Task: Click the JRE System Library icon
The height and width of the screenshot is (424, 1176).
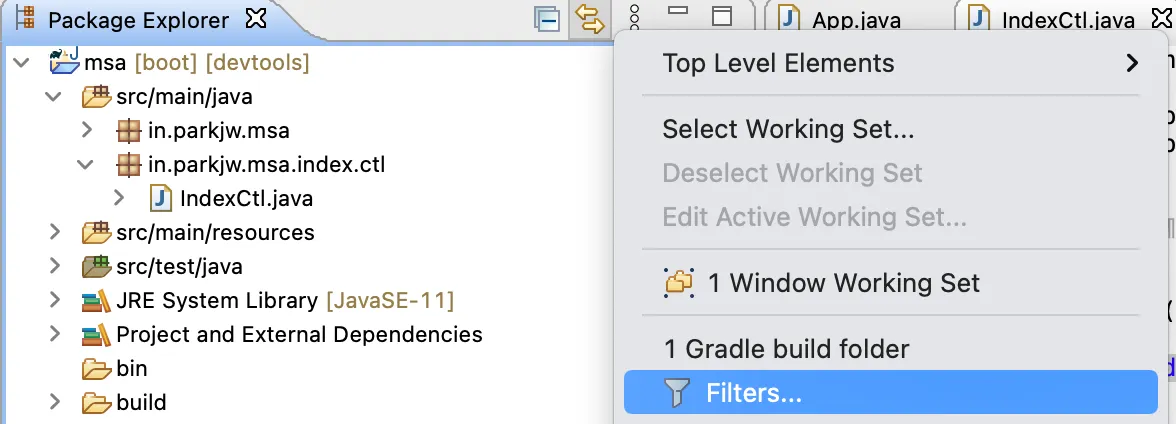Action: point(96,301)
